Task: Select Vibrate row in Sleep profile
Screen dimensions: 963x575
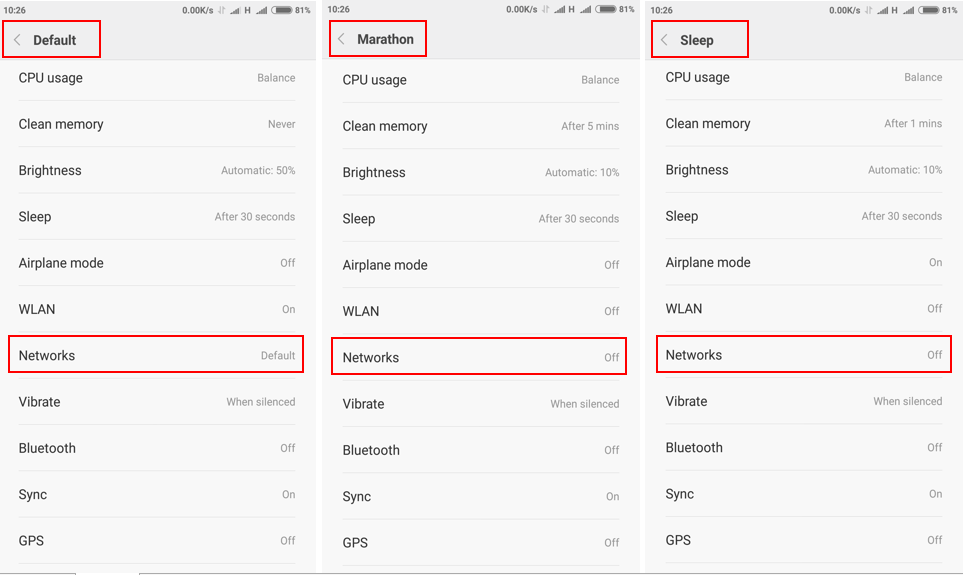Action: [x=804, y=402]
